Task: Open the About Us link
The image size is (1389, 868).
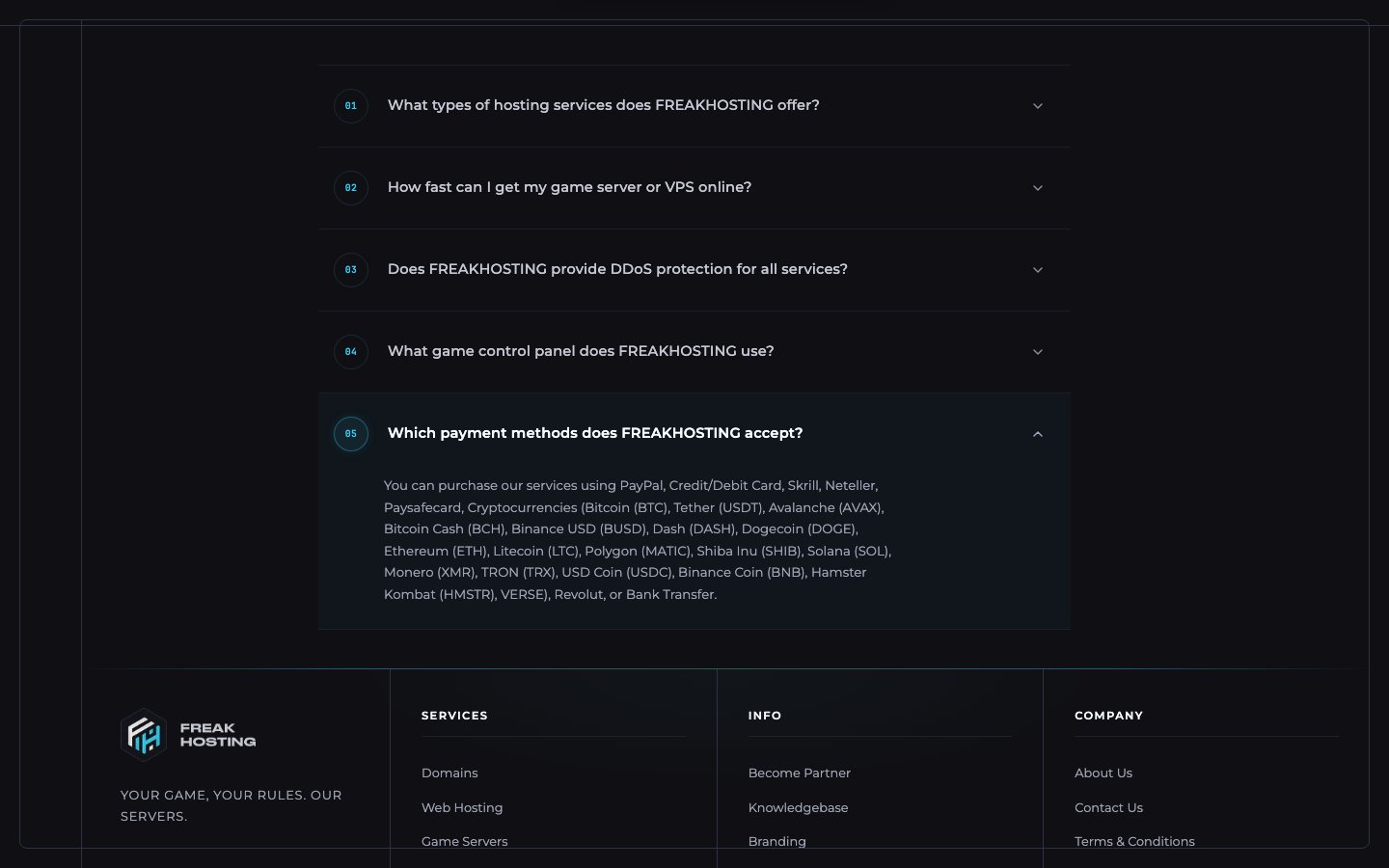Action: tap(1103, 773)
